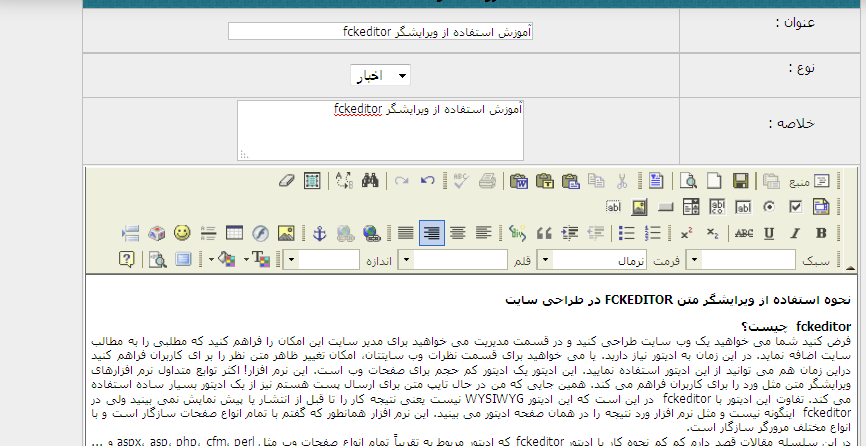Viewport: 866px width, 446px height.
Task: Click the About question mark icon
Action: (127, 259)
